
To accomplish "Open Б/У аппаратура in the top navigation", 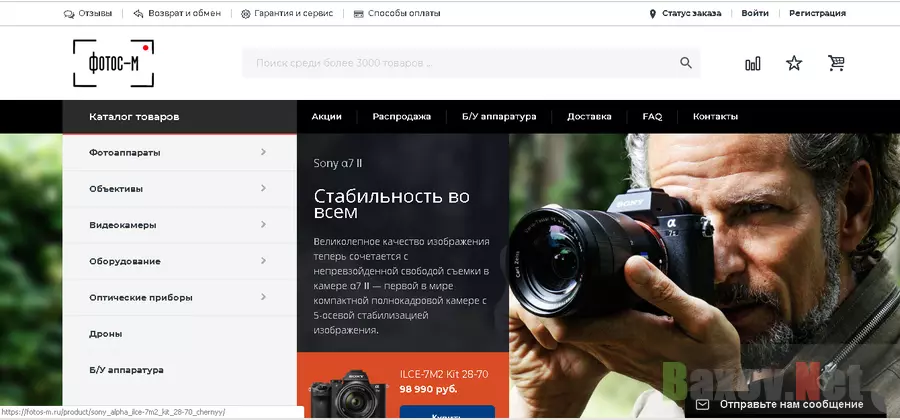I will (499, 116).
